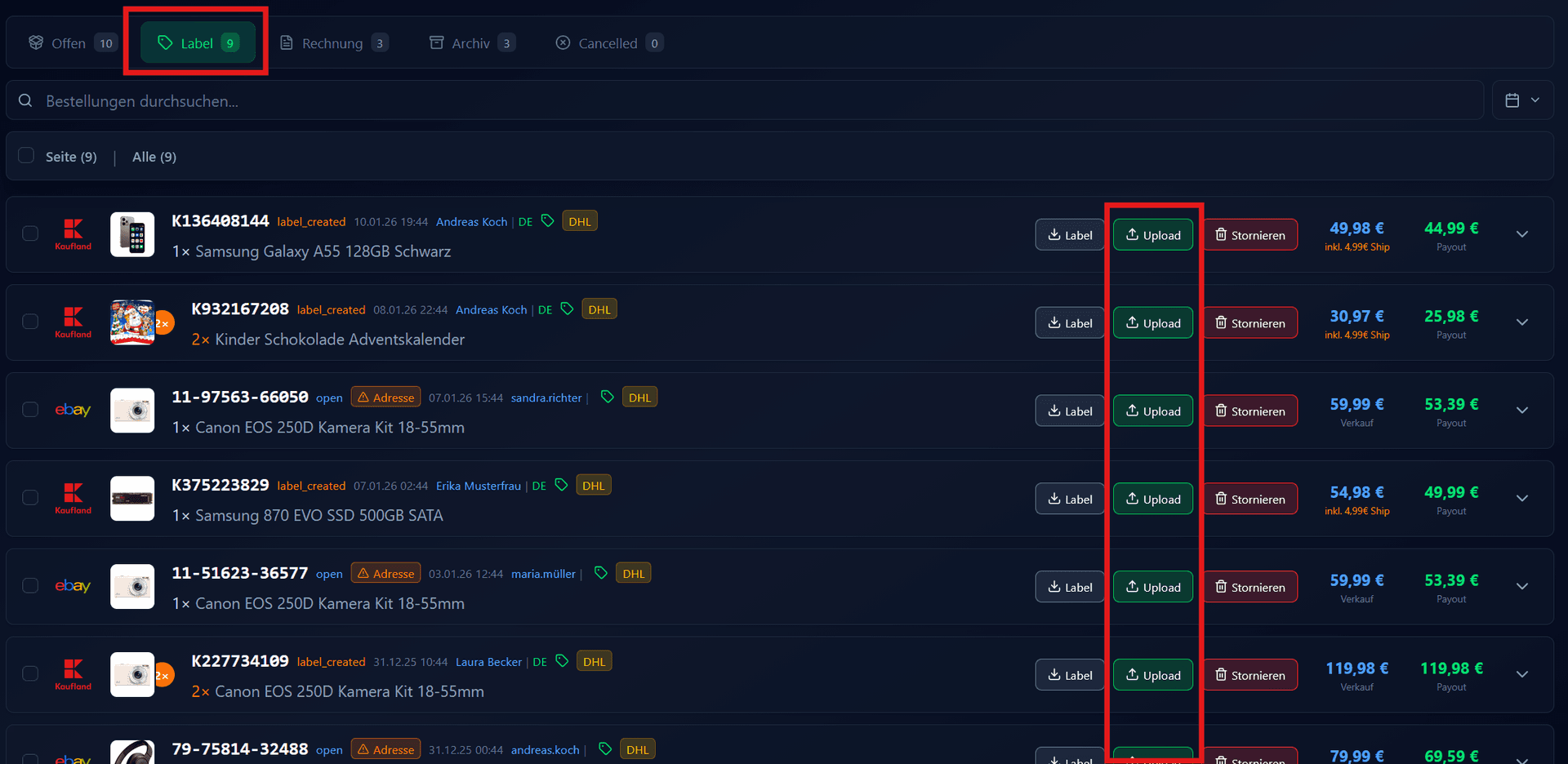The height and width of the screenshot is (764, 1568).
Task: Expand details of order K136408144 via the chevron
Action: (1523, 234)
